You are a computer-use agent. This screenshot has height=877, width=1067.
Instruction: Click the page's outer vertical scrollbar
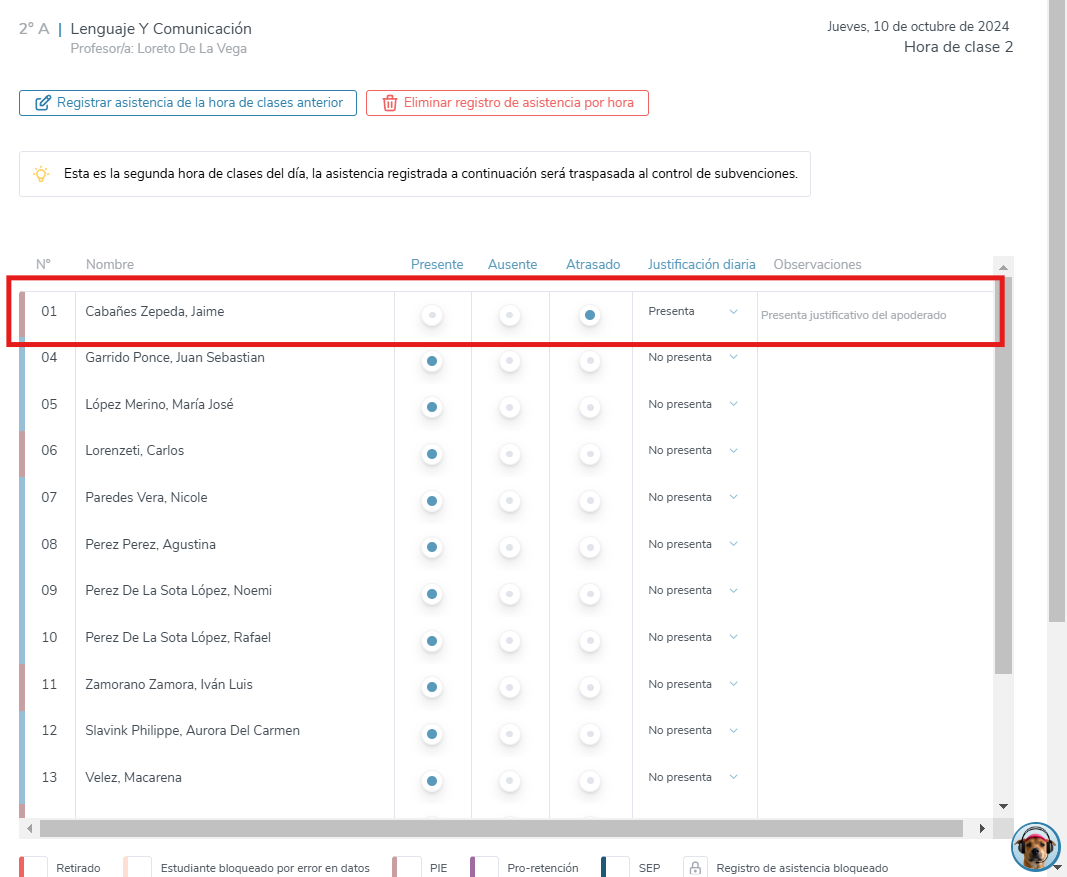(1057, 311)
